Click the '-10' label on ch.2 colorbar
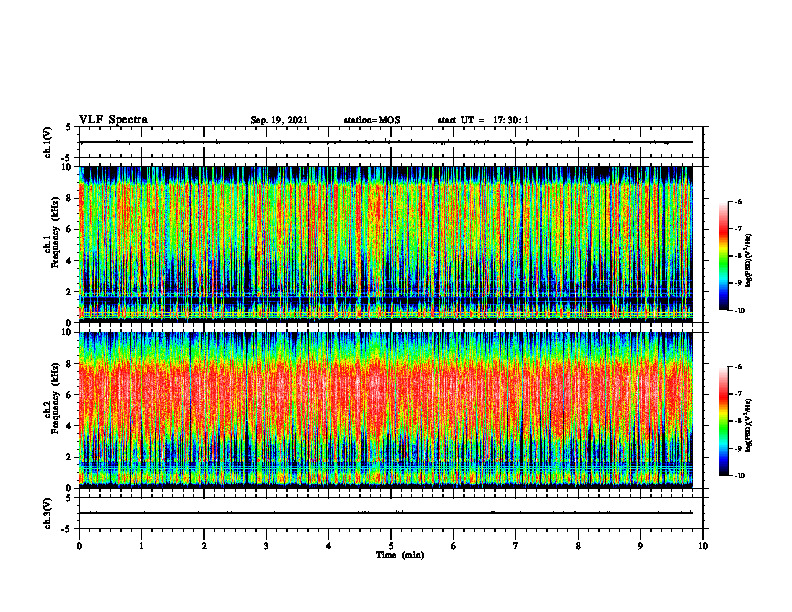The width and height of the screenshot is (792, 612). pyautogui.click(x=740, y=476)
